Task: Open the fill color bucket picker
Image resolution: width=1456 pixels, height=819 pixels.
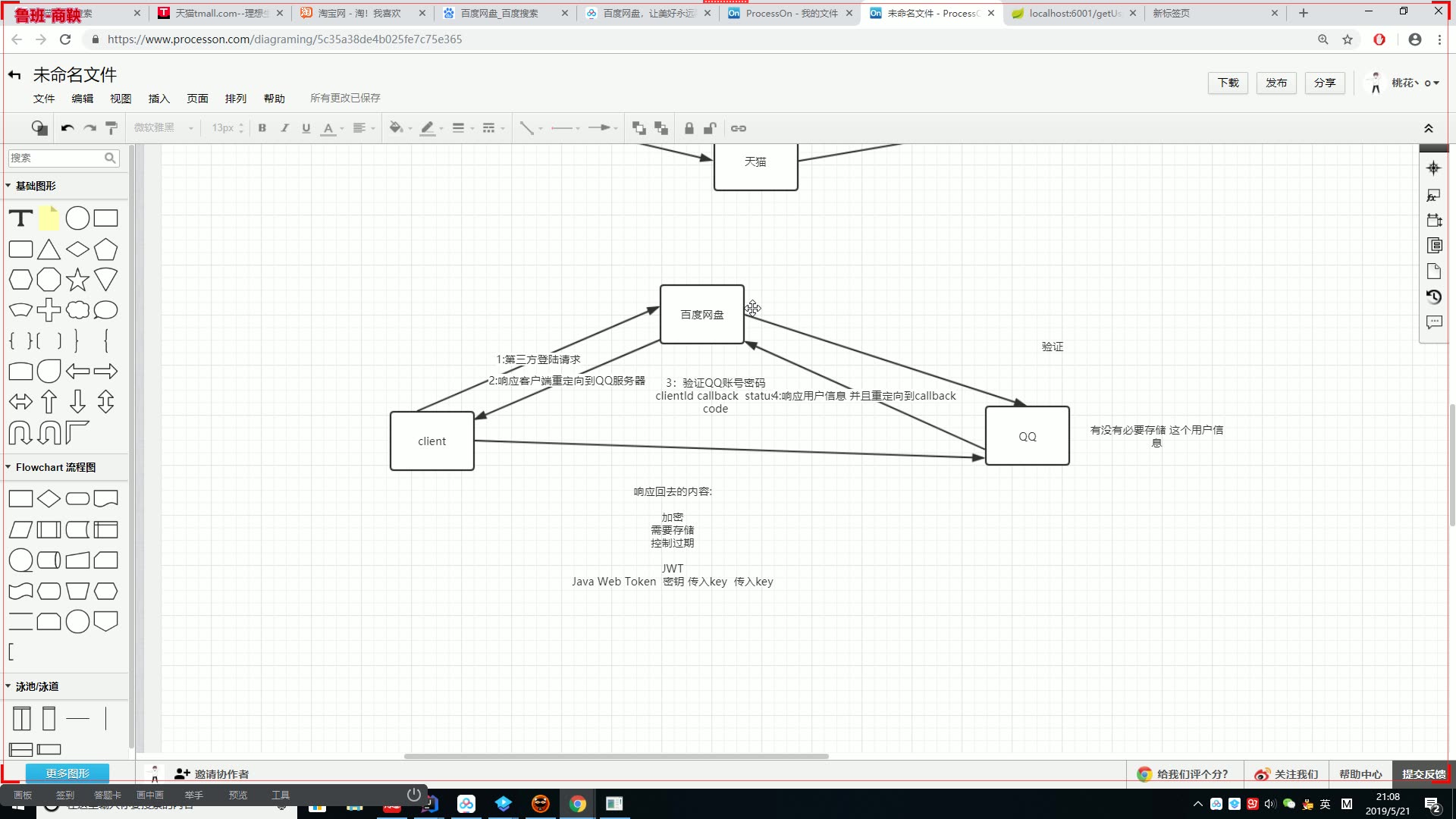Action: tap(400, 128)
